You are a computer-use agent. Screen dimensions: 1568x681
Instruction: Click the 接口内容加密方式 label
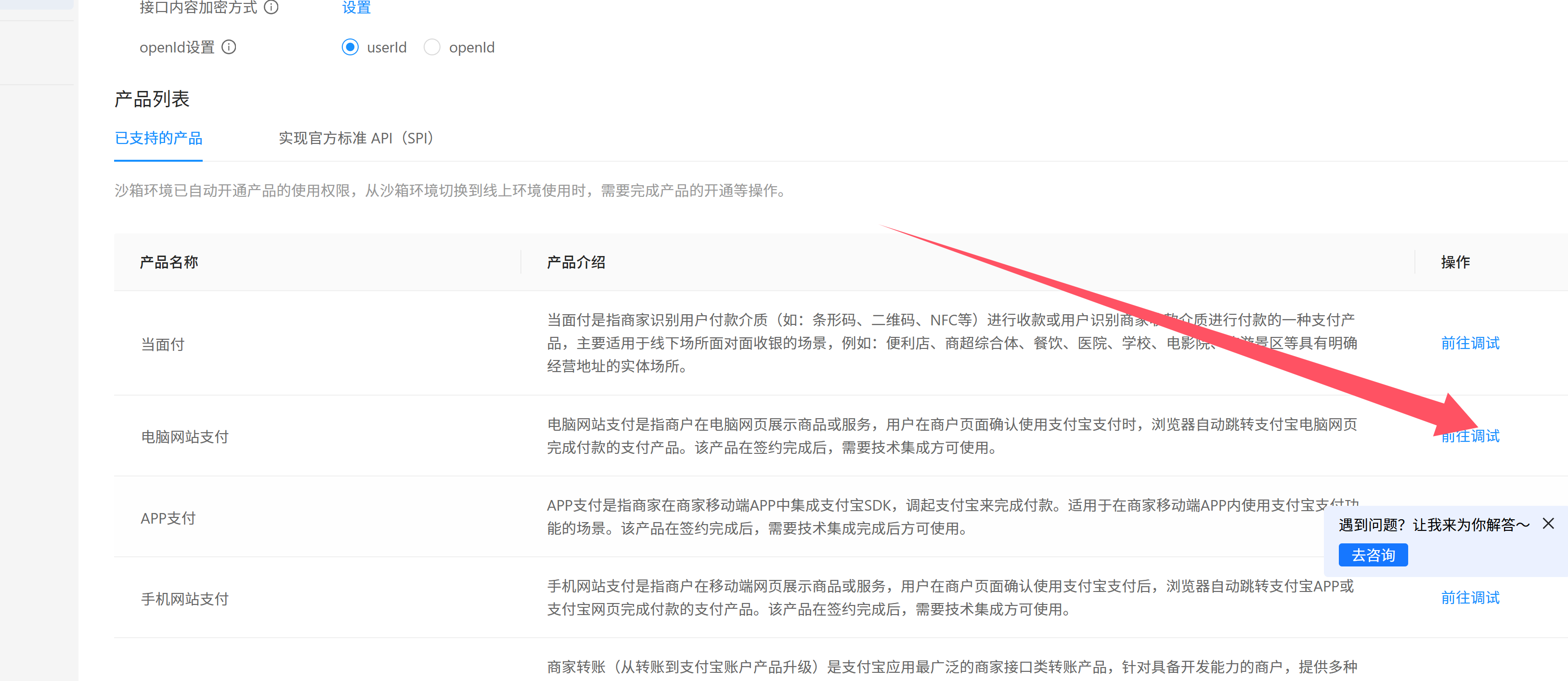[198, 7]
